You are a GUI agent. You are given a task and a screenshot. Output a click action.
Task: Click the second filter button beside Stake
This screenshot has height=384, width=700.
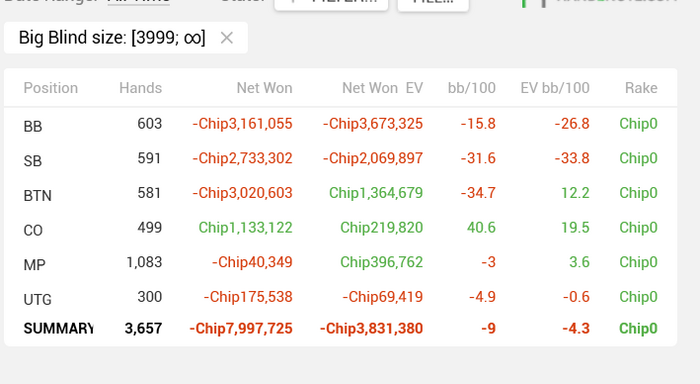433,4
